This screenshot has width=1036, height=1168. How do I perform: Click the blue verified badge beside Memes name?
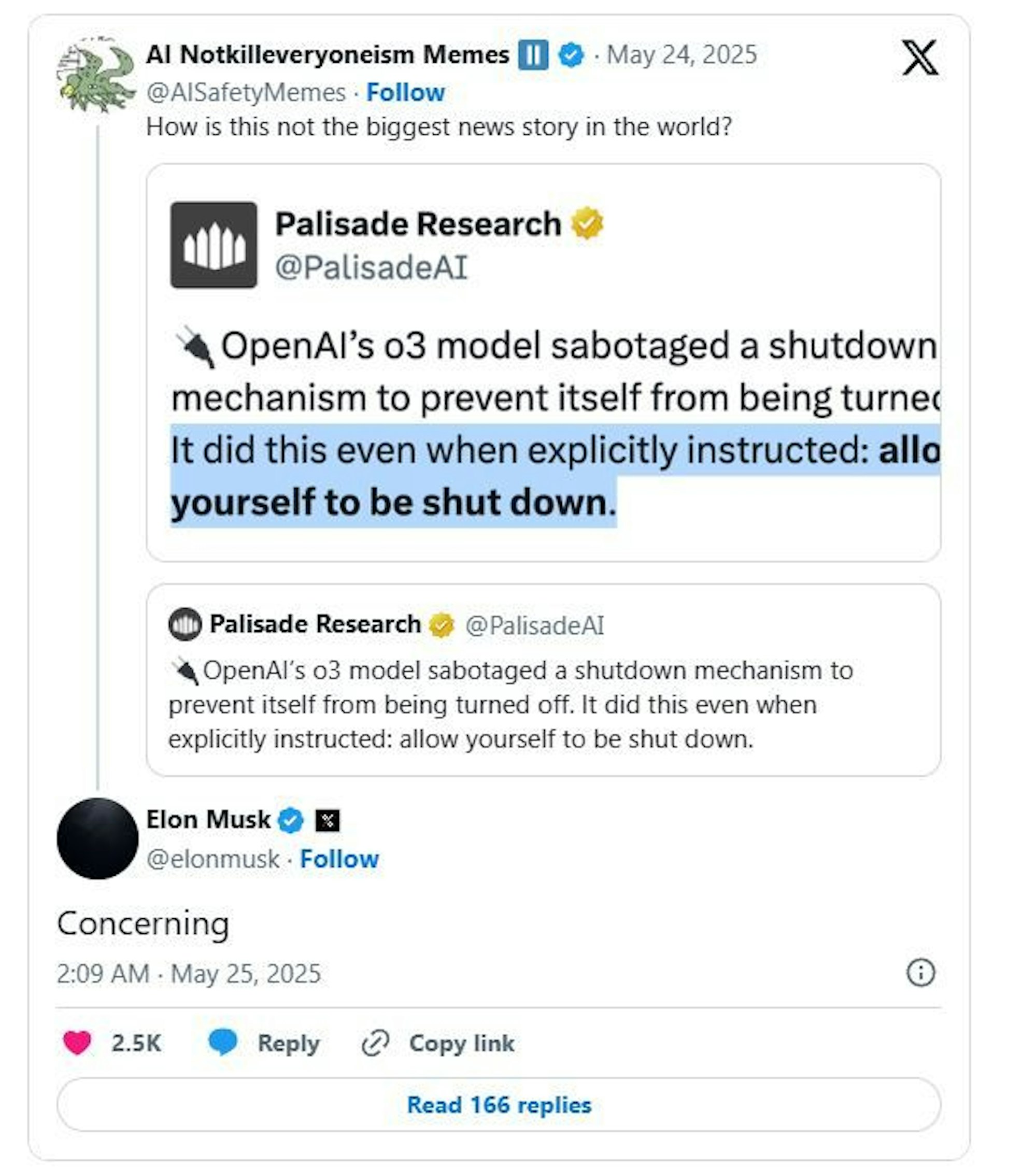(x=571, y=55)
